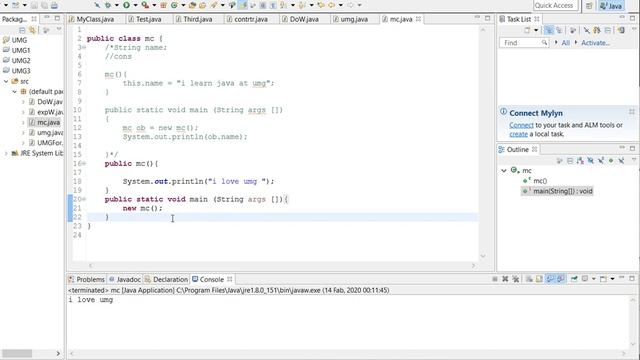Toggle Hide Local Types in Outline toolbar
This screenshot has width=640, height=360.
[x=621, y=160]
